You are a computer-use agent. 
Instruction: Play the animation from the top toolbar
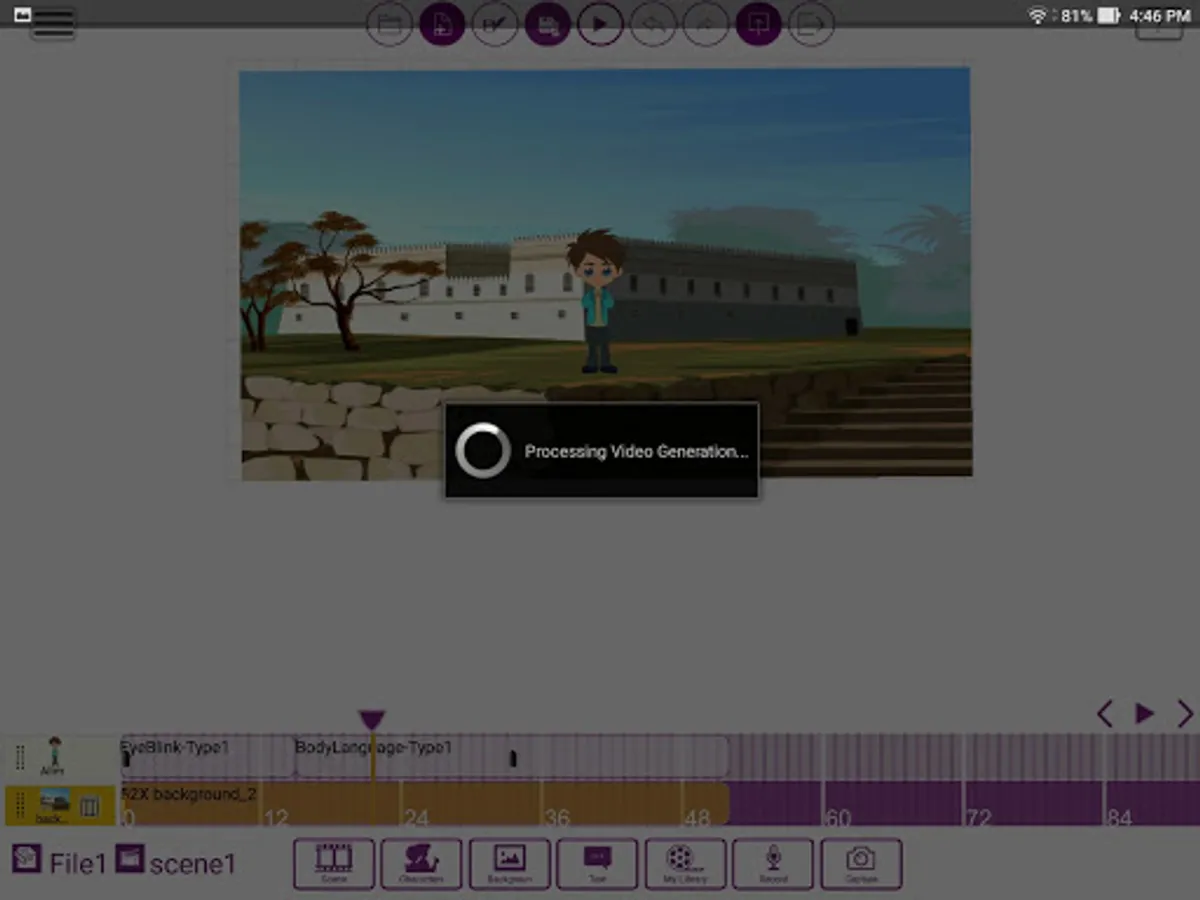click(x=600, y=25)
